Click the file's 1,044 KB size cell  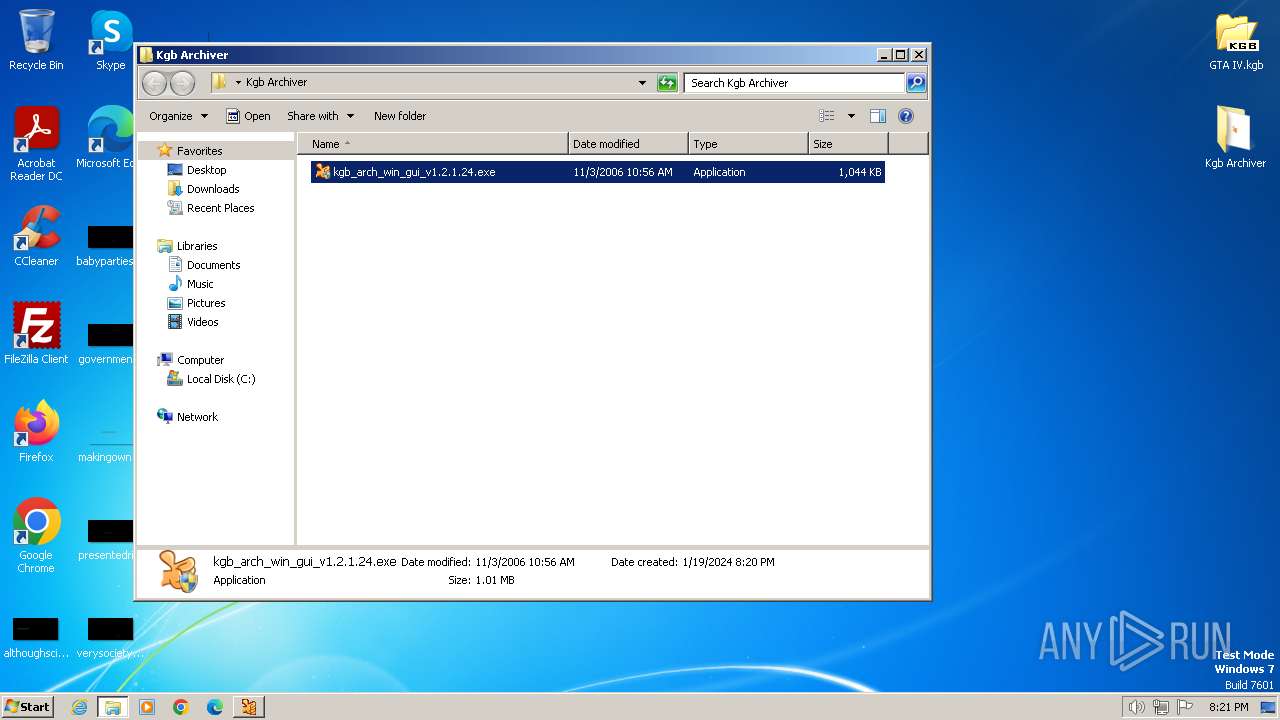pyautogui.click(x=860, y=172)
